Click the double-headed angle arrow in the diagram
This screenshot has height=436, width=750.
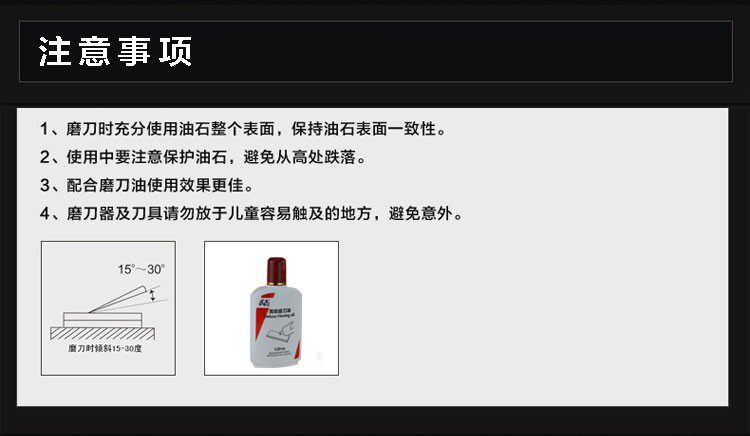pyautogui.click(x=153, y=295)
